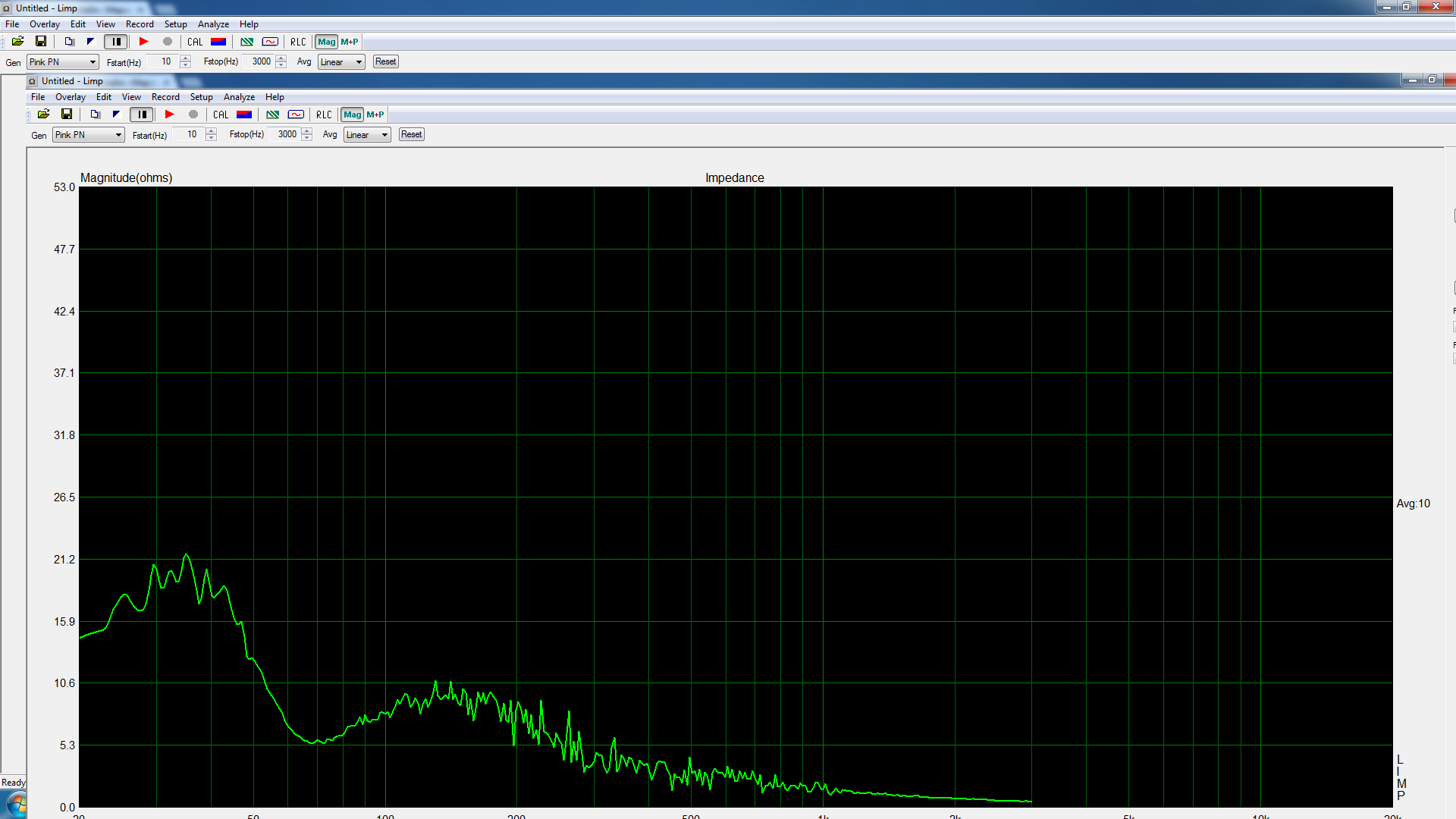Decrease Fstop value in front window
The width and height of the screenshot is (1456, 819).
pyautogui.click(x=307, y=138)
